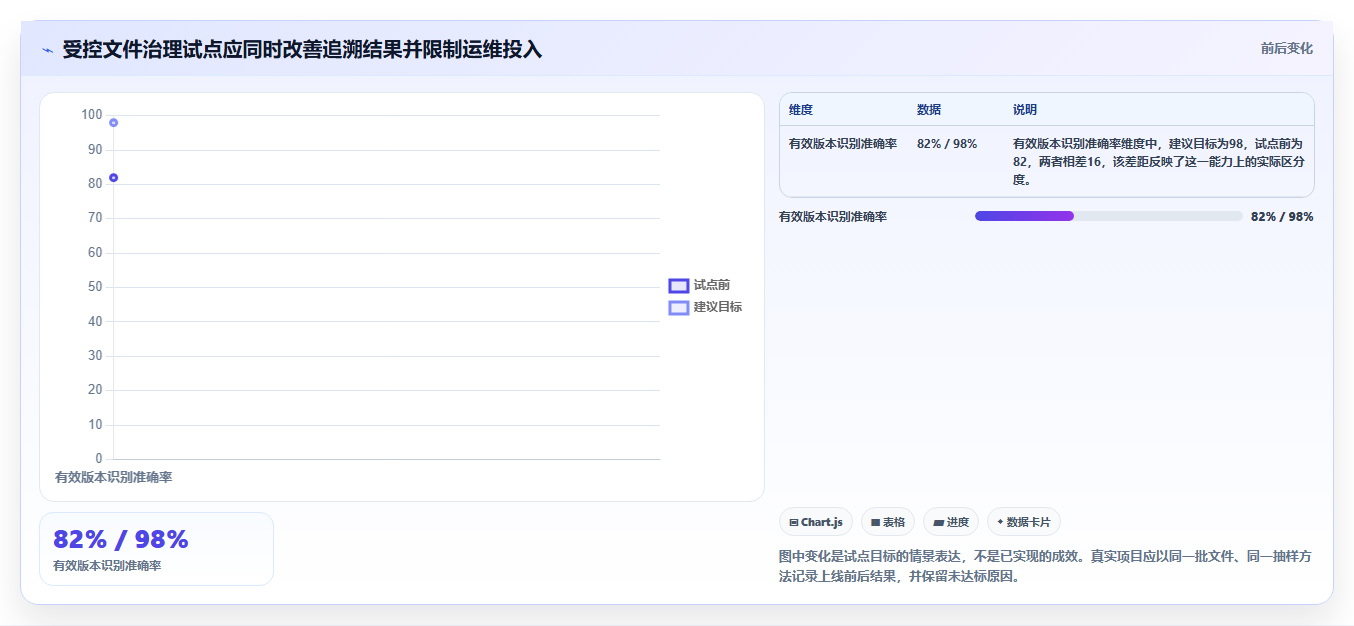1354x626 pixels.
Task: Select the Chart.js tag
Action: coord(816,522)
